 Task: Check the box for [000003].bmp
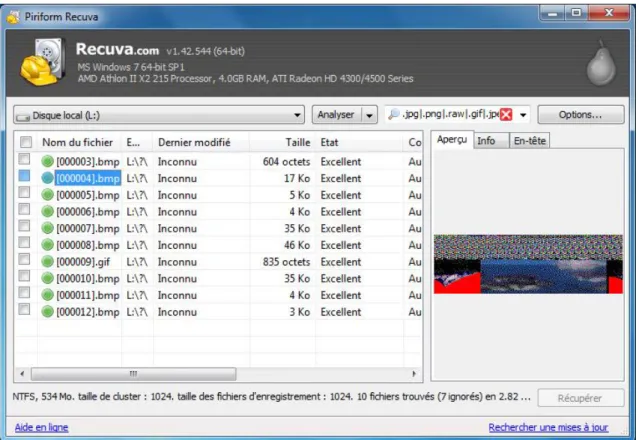24,159
